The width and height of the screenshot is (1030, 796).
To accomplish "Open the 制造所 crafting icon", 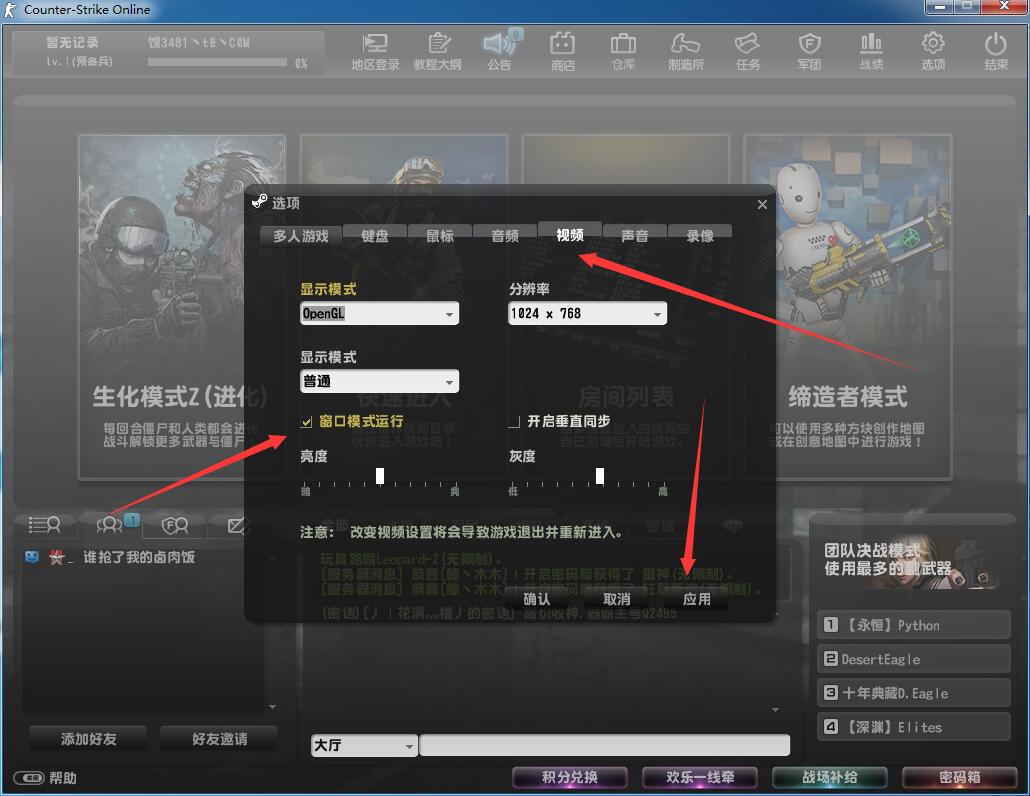I will pyautogui.click(x=686, y=52).
